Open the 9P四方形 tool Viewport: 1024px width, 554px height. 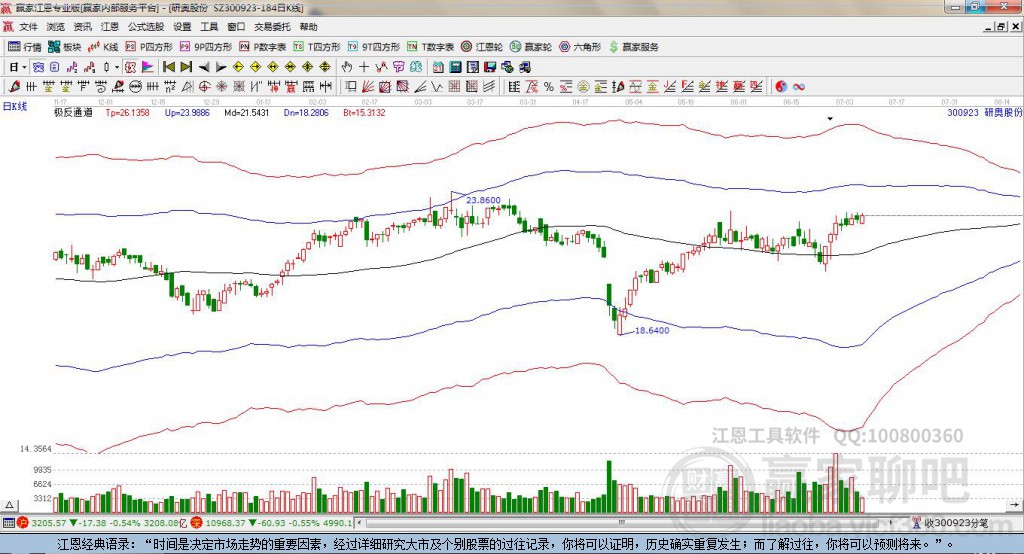pos(206,47)
